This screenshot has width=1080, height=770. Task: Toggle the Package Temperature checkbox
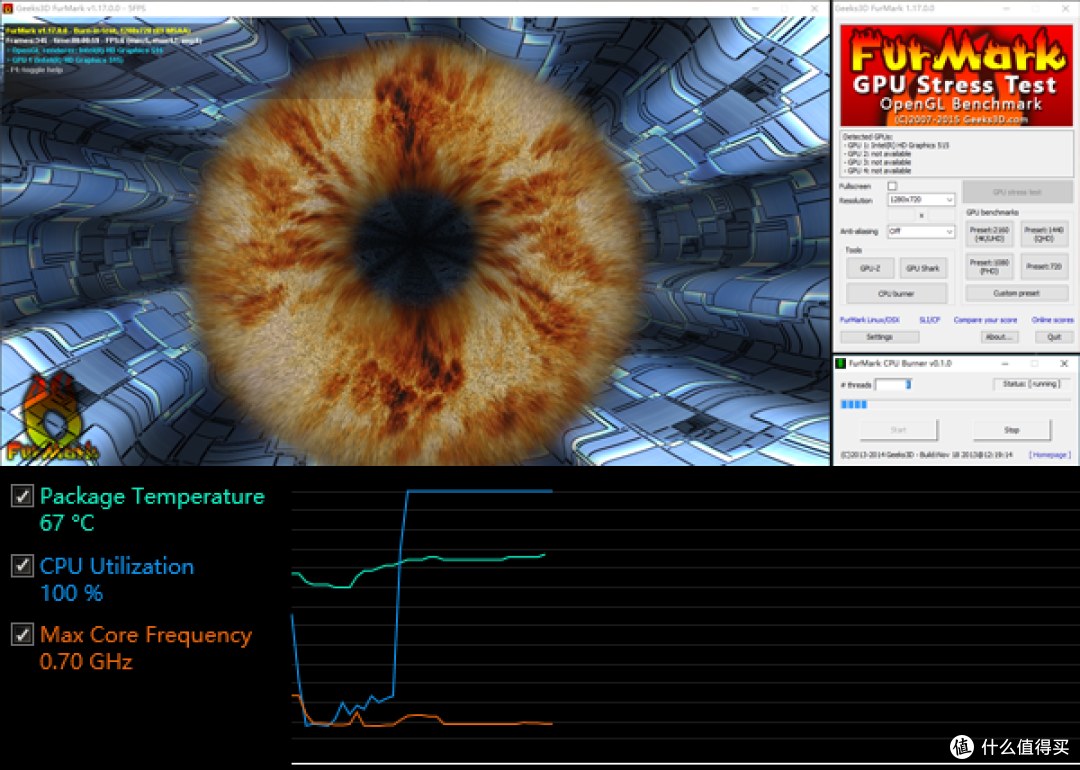[22, 496]
